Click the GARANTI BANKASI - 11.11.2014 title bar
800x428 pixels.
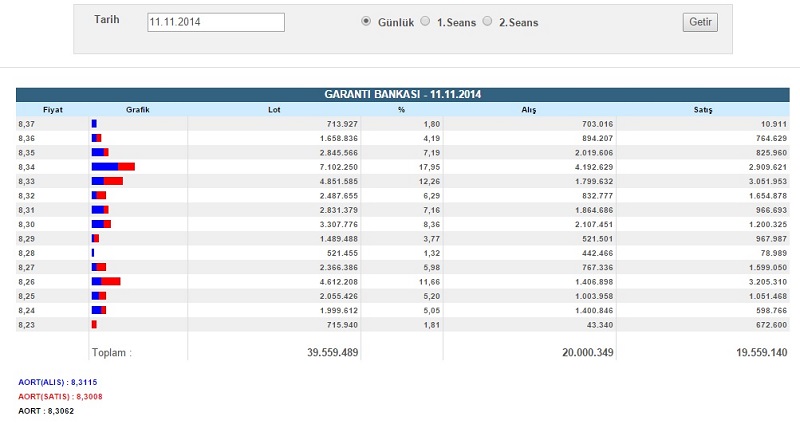click(403, 94)
